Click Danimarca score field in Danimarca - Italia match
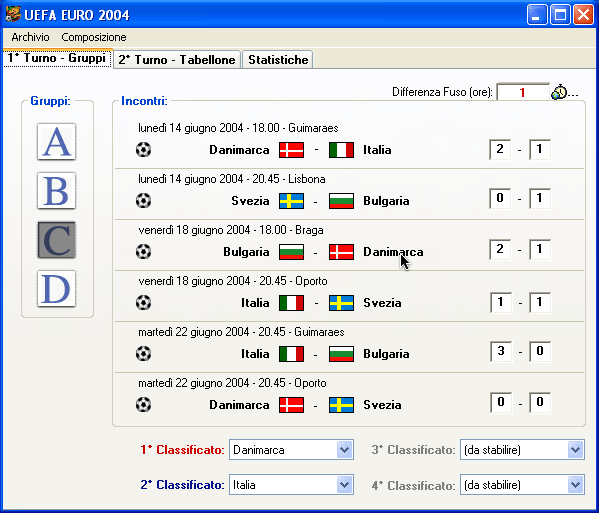Viewport: 599px width, 513px height. 500,149
